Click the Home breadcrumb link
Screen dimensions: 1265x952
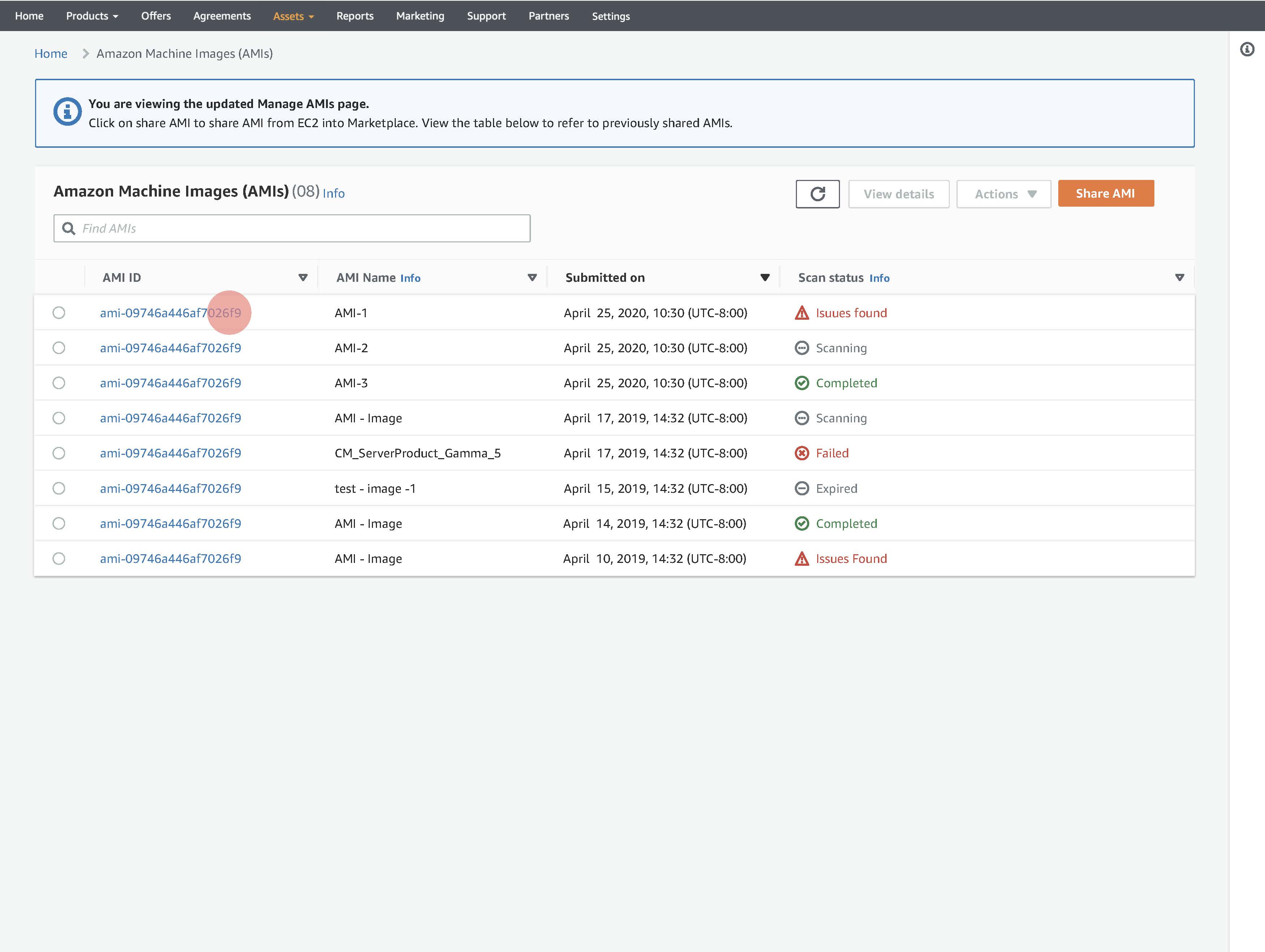[51, 53]
